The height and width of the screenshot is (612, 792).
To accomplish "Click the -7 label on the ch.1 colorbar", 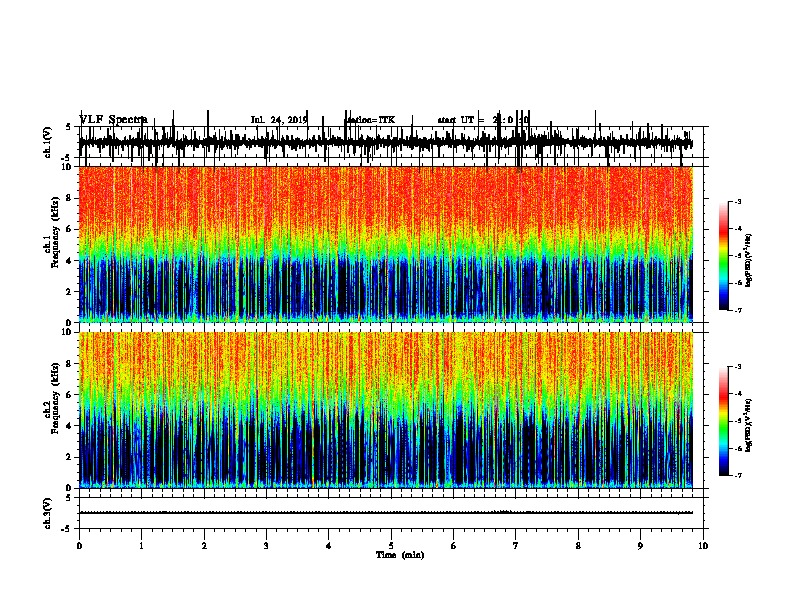I will (x=738, y=310).
